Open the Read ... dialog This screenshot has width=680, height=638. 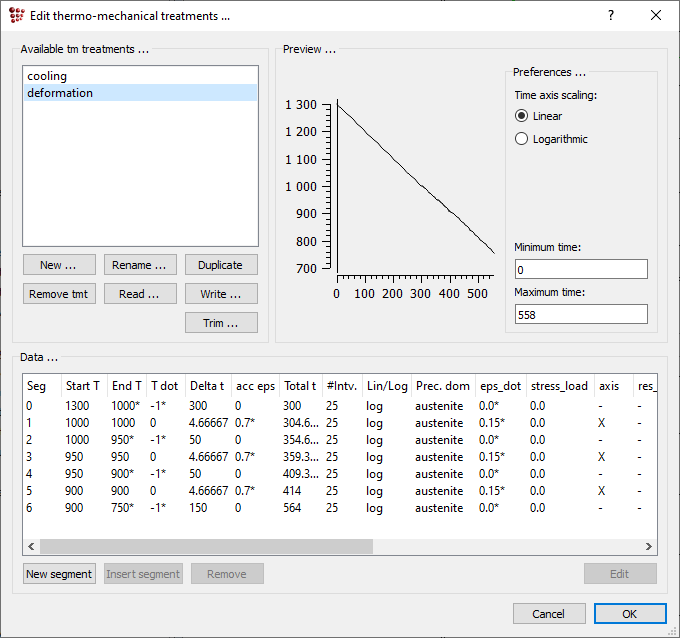click(140, 294)
